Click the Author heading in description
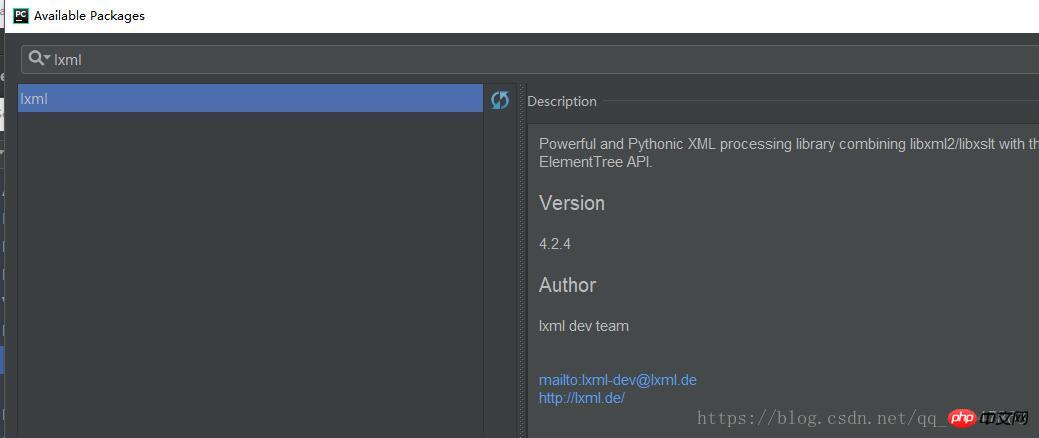Screen dimensions: 1039x438 pyautogui.click(x=567, y=285)
